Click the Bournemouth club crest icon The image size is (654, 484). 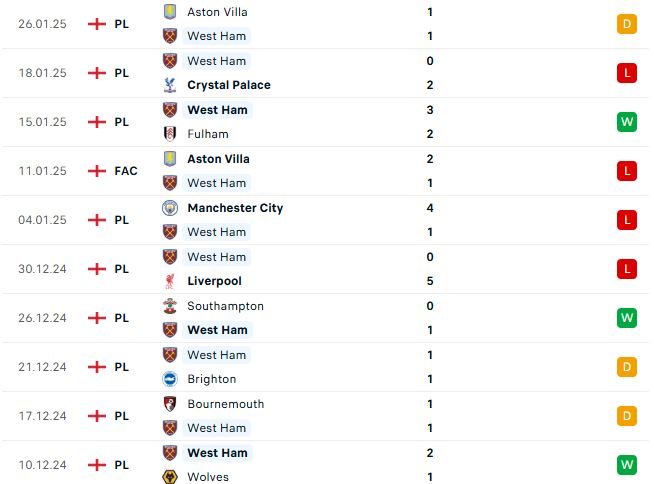coord(170,404)
